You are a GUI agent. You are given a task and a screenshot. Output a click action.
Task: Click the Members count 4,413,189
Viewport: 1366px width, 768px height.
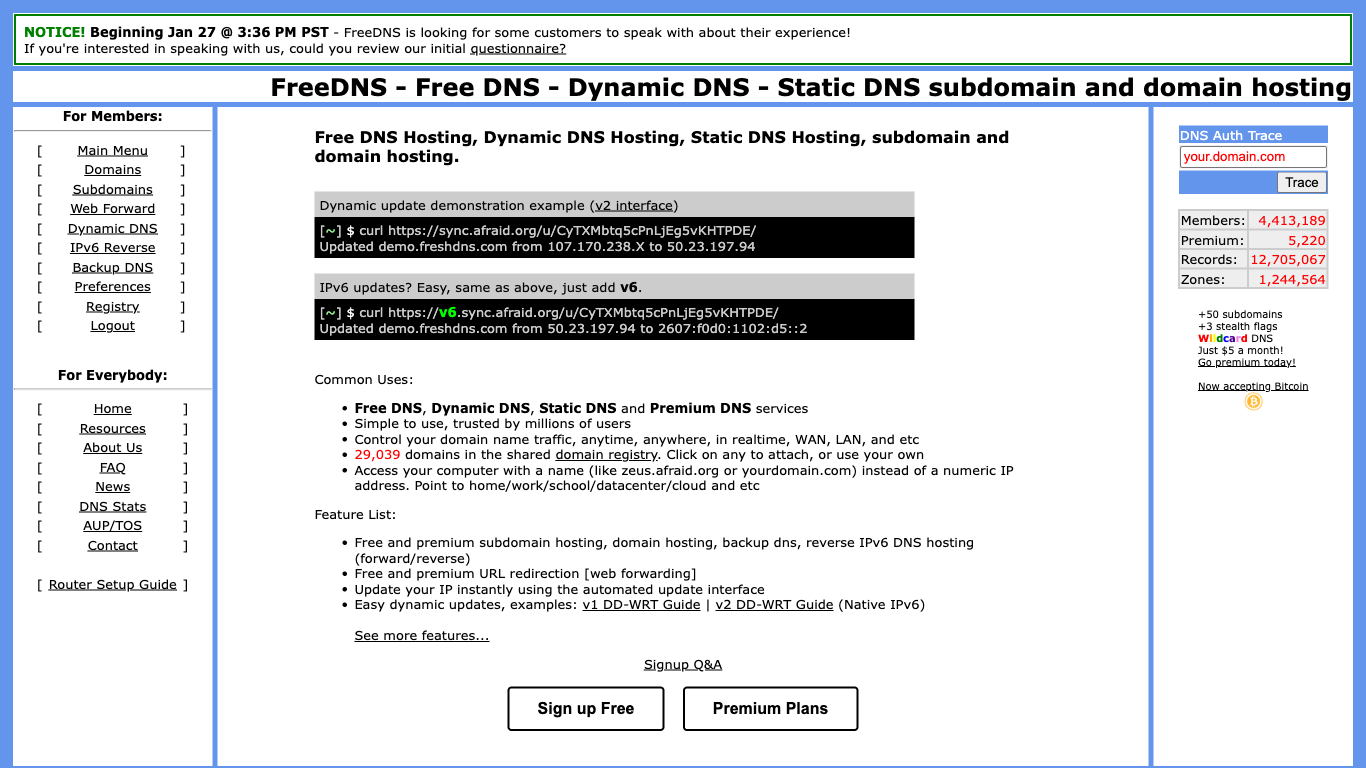pos(1291,221)
